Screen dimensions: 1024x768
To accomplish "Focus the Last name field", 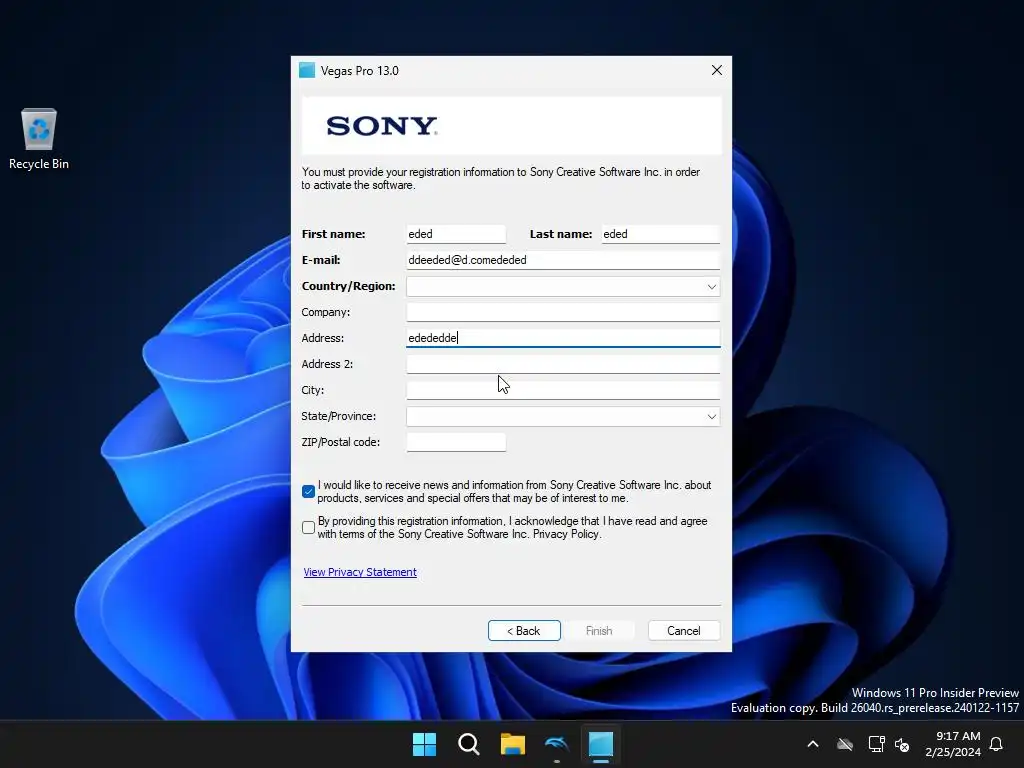I will [660, 234].
